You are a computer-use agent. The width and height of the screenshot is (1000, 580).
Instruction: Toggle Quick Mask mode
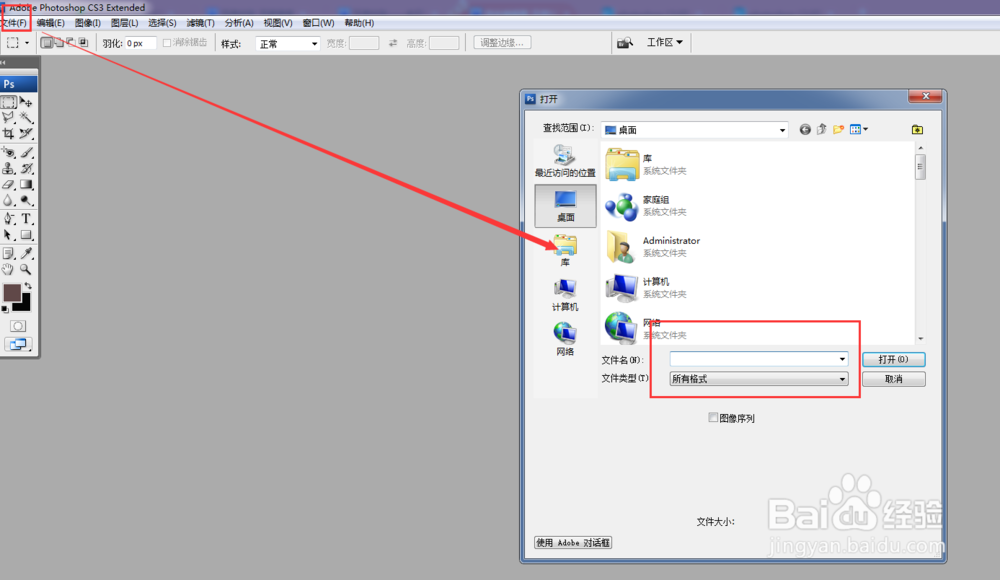pos(18,326)
